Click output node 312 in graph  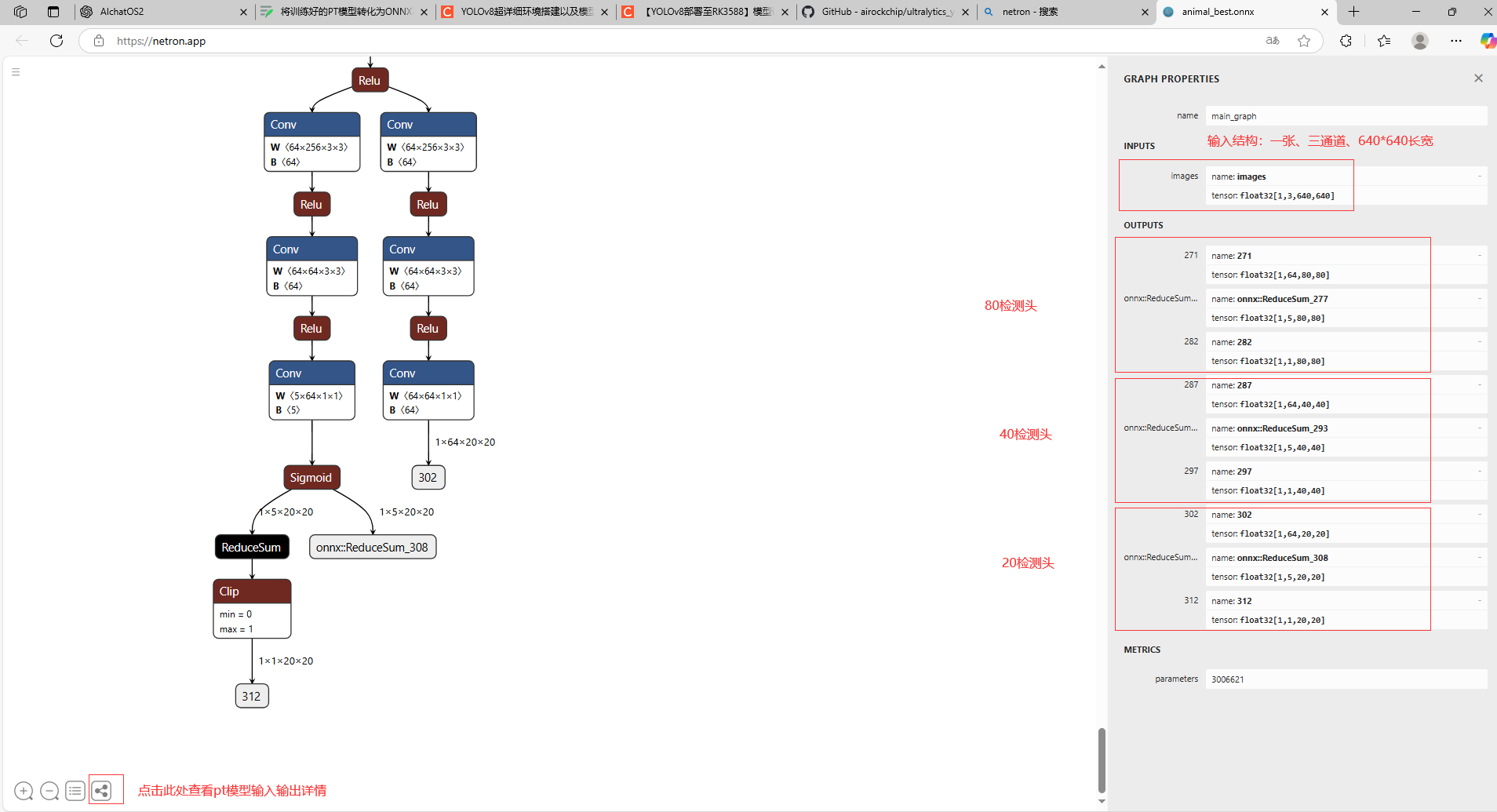click(x=251, y=696)
